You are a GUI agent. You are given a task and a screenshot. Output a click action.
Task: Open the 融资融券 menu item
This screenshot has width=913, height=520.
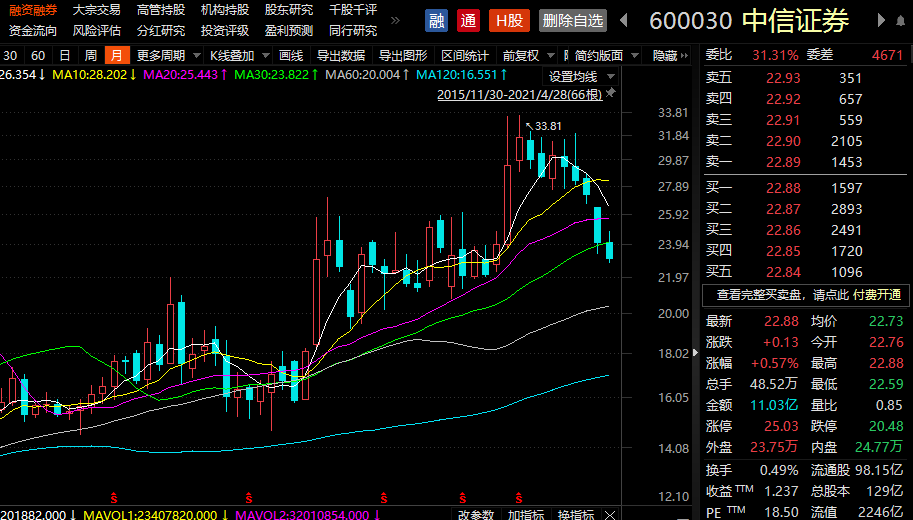tap(34, 9)
